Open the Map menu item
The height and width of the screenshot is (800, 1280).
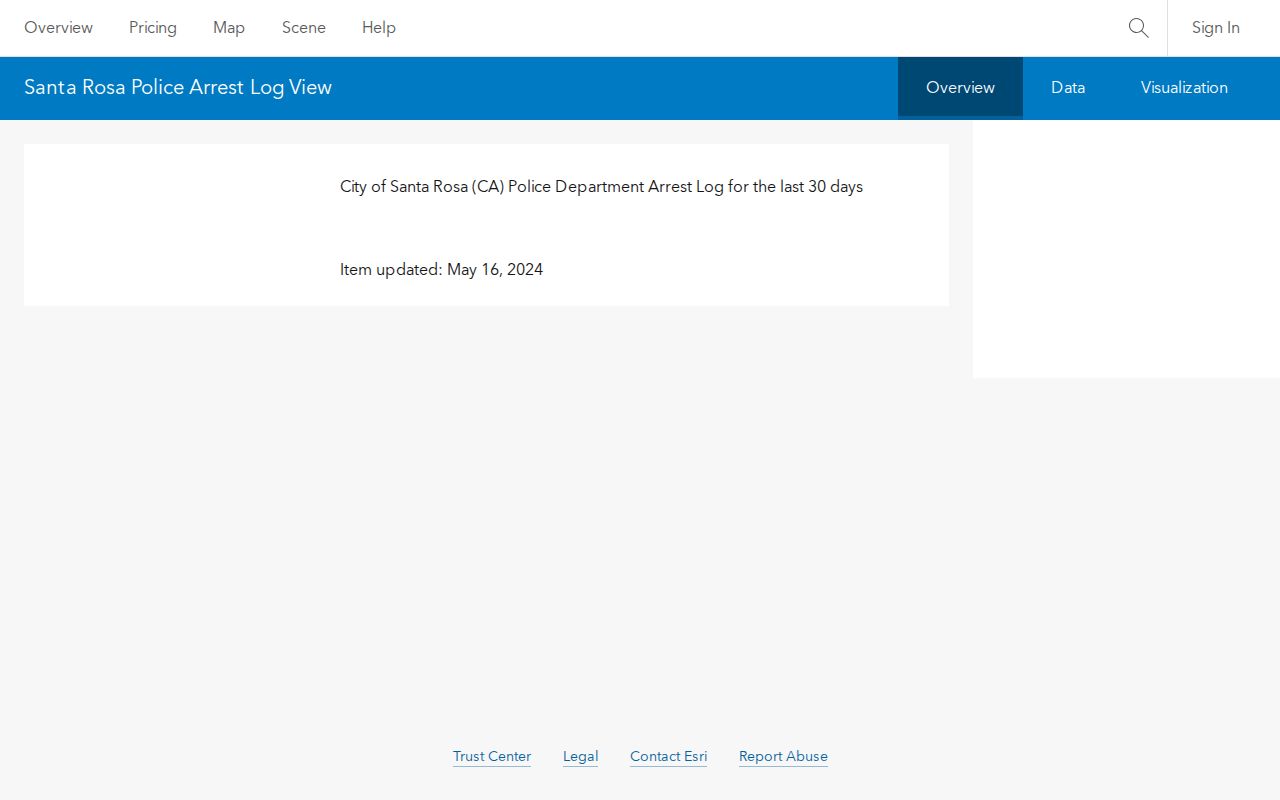pyautogui.click(x=229, y=28)
